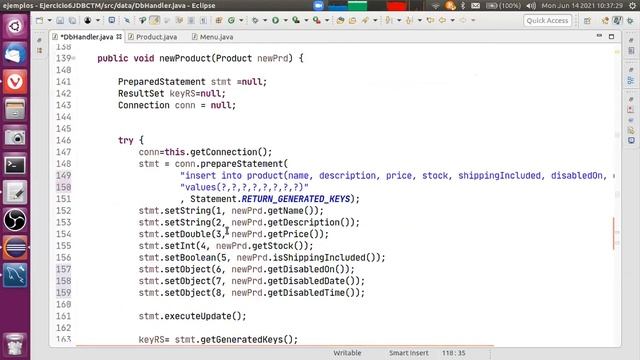This screenshot has height=360, width=640.
Task: Focus the Quick Access search field
Action: (x=547, y=20)
